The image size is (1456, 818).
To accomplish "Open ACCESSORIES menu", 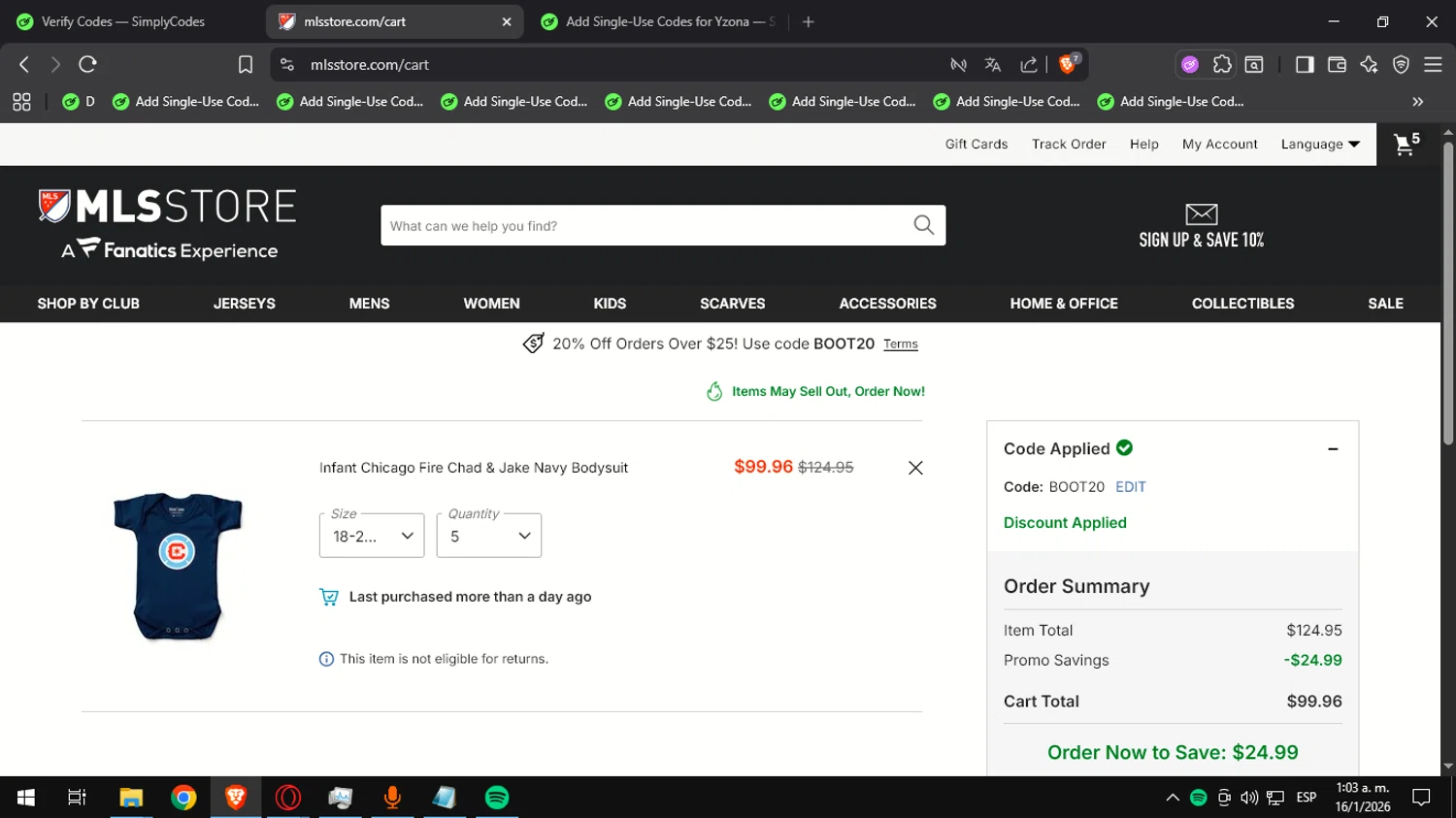I will click(x=887, y=304).
